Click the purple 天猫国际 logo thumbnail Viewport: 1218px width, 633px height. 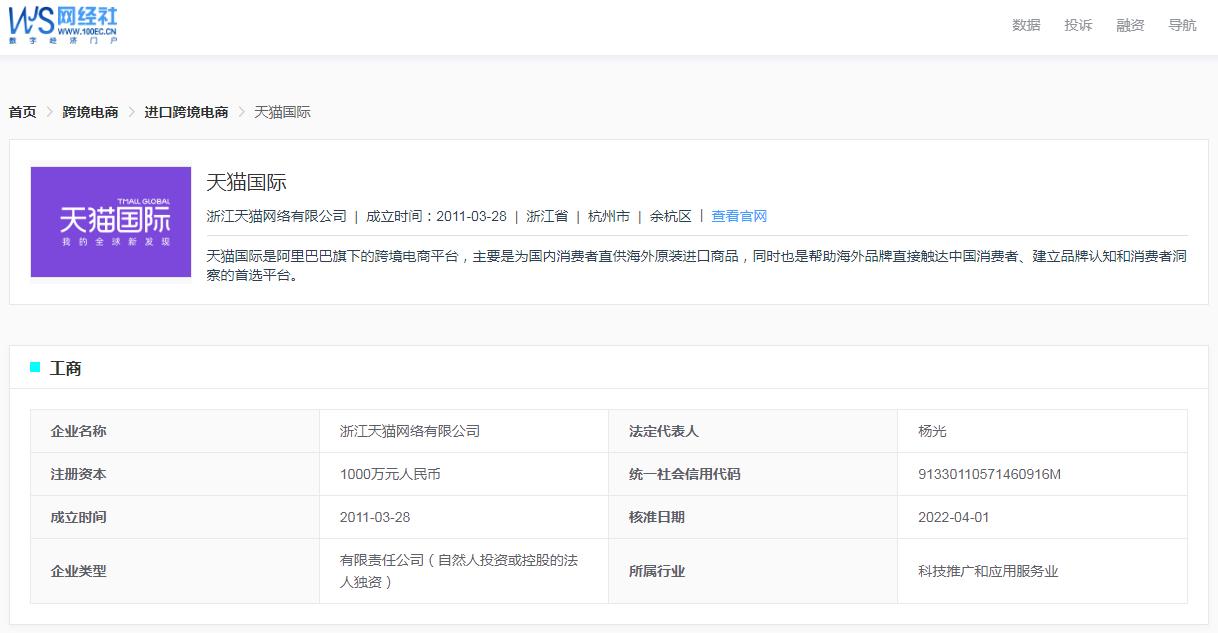(110, 221)
